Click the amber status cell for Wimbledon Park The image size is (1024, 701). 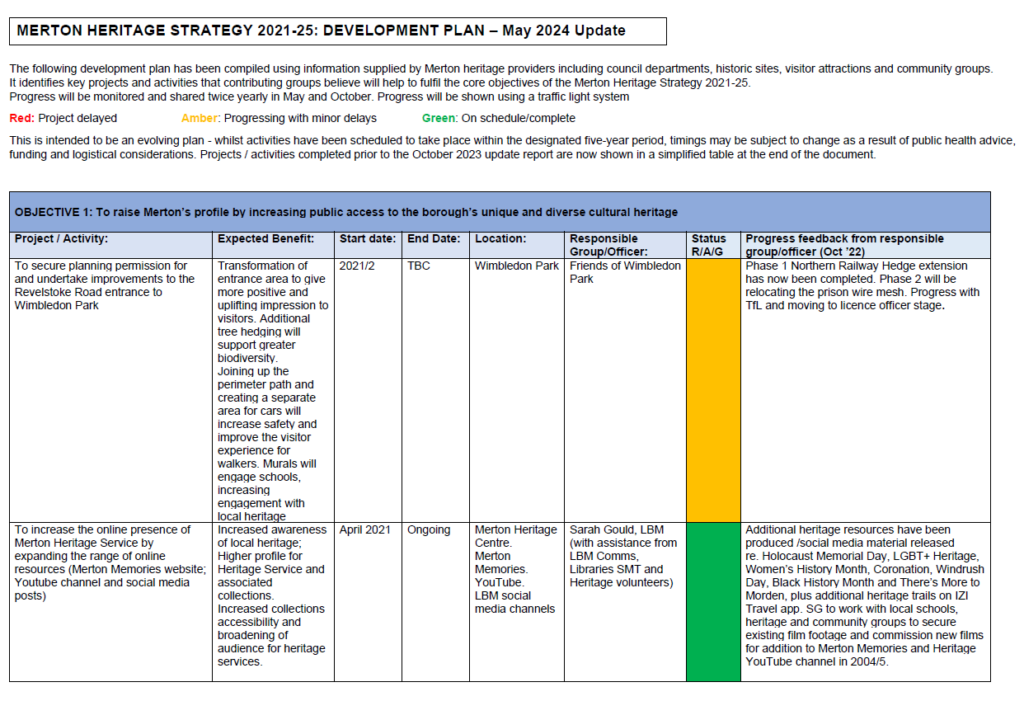[x=713, y=389]
